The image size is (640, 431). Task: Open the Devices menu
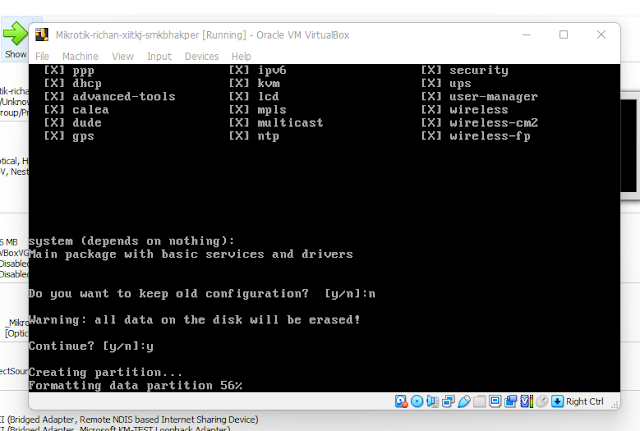(202, 56)
